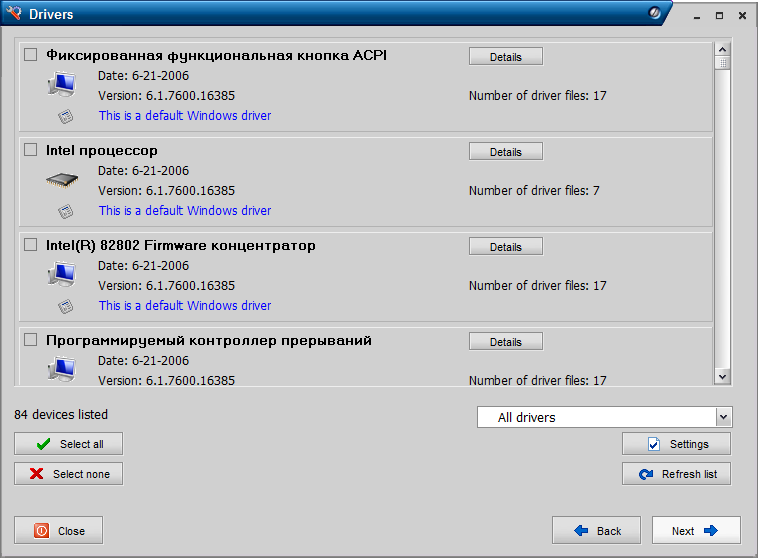
Task: Click the Фиксированная функциональная кнопка ACPI title
Action: 216,55
